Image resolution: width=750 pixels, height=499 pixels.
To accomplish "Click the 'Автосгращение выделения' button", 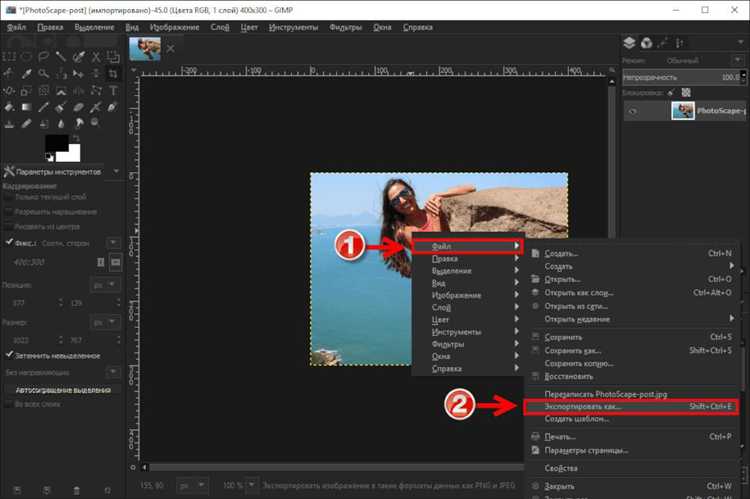I will 62,388.
